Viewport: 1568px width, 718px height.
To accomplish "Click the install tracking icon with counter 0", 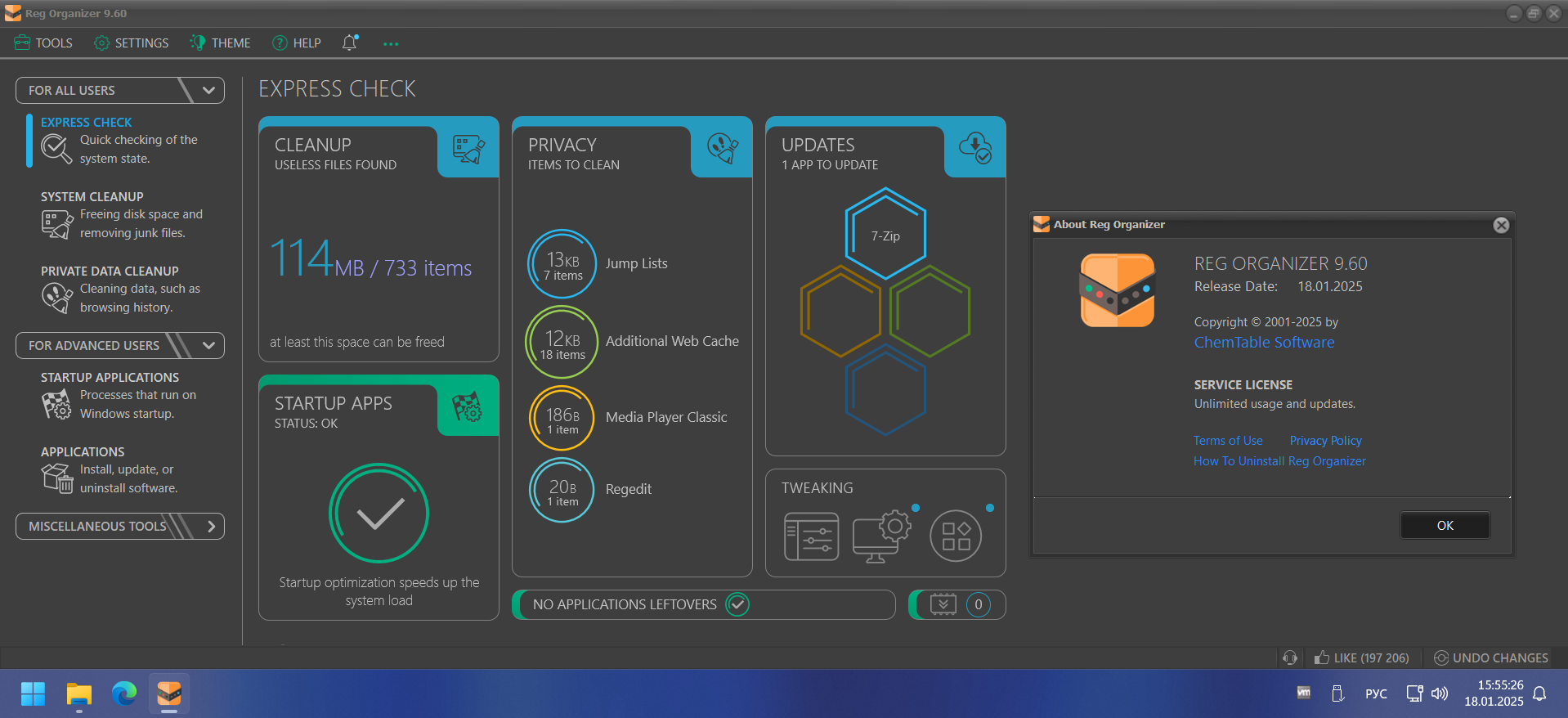I will point(943,604).
